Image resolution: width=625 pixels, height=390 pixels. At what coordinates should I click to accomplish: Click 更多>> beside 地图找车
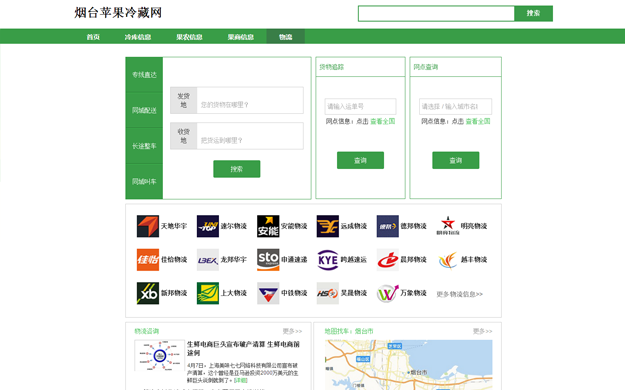483,331
